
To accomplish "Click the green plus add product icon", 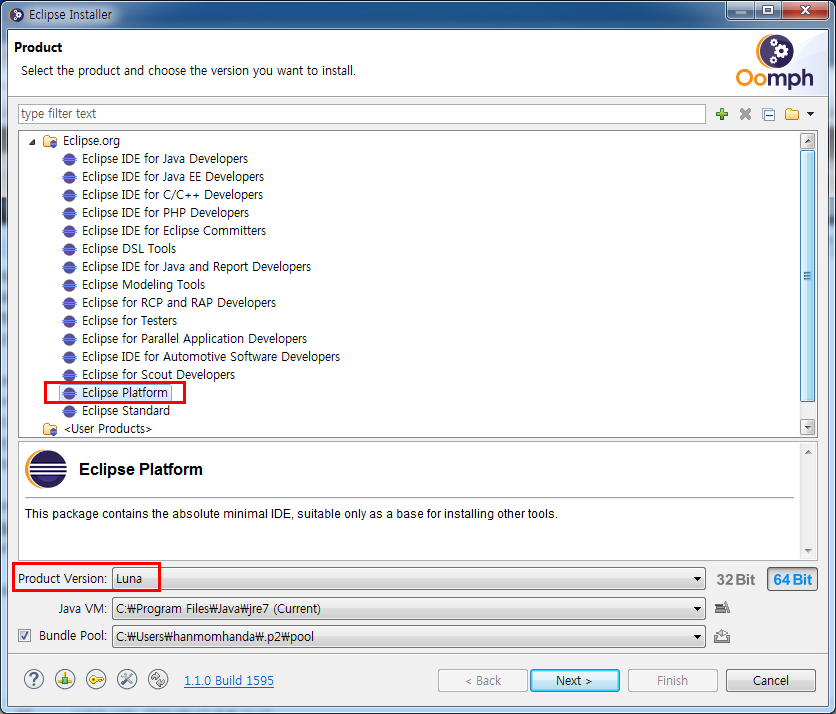I will point(722,114).
